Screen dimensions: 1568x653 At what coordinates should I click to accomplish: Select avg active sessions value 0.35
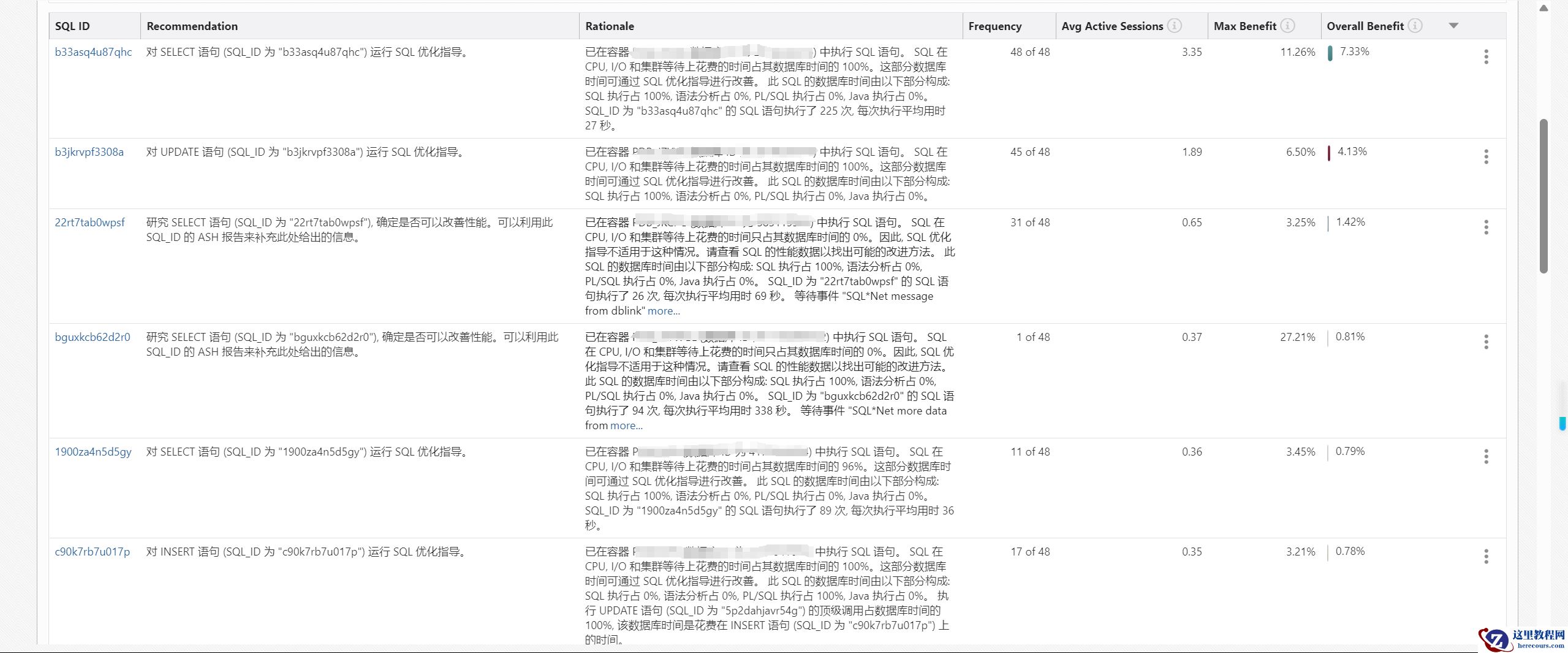[x=1192, y=552]
